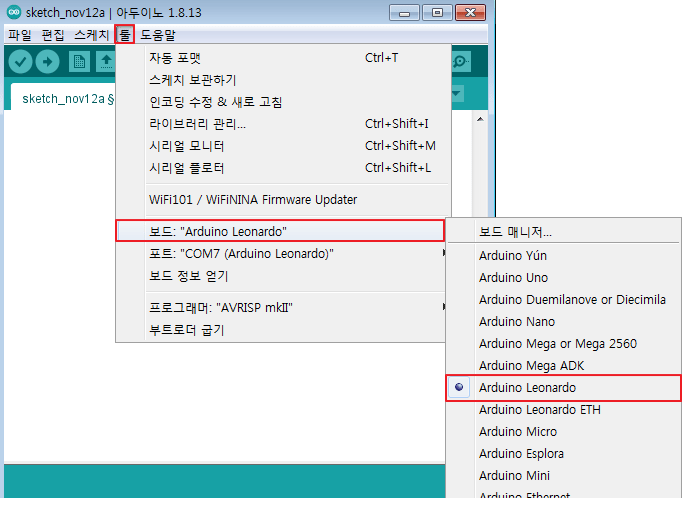Open the 파일 menu
The image size is (687, 507).
20,35
